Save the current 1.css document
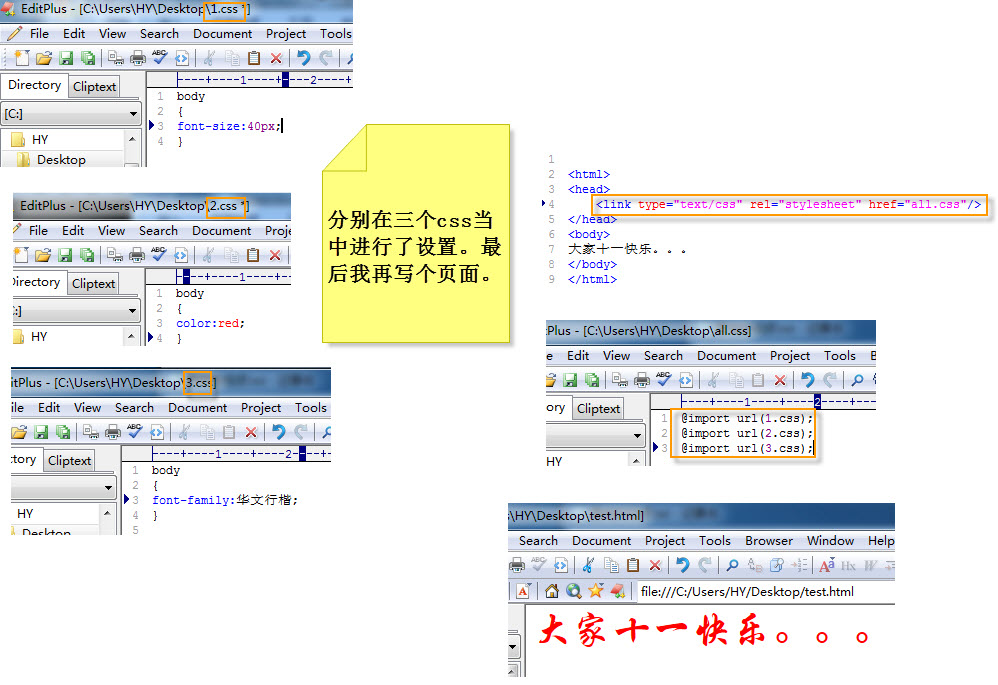 (x=66, y=57)
